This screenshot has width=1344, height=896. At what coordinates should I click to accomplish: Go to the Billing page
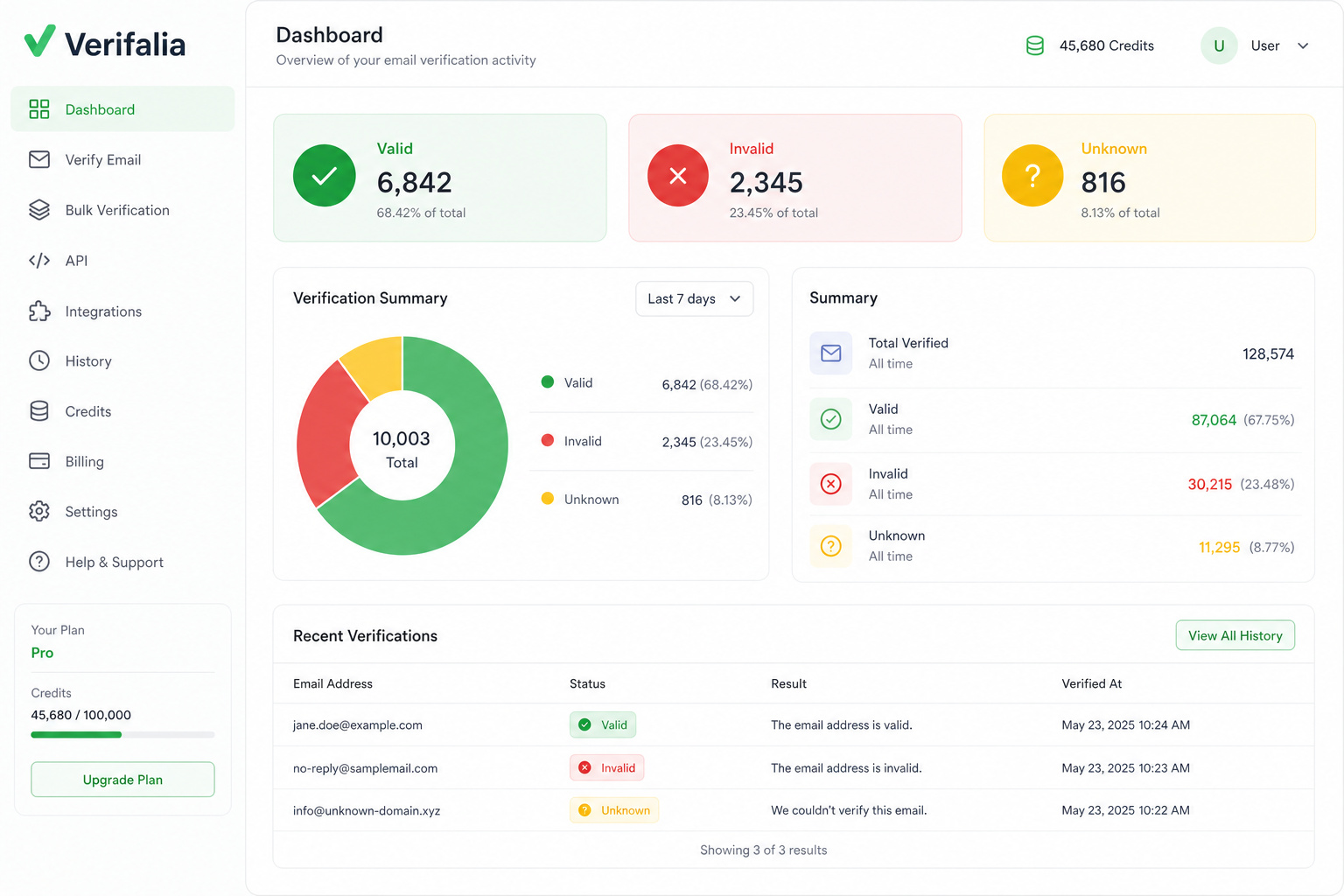coord(122,461)
